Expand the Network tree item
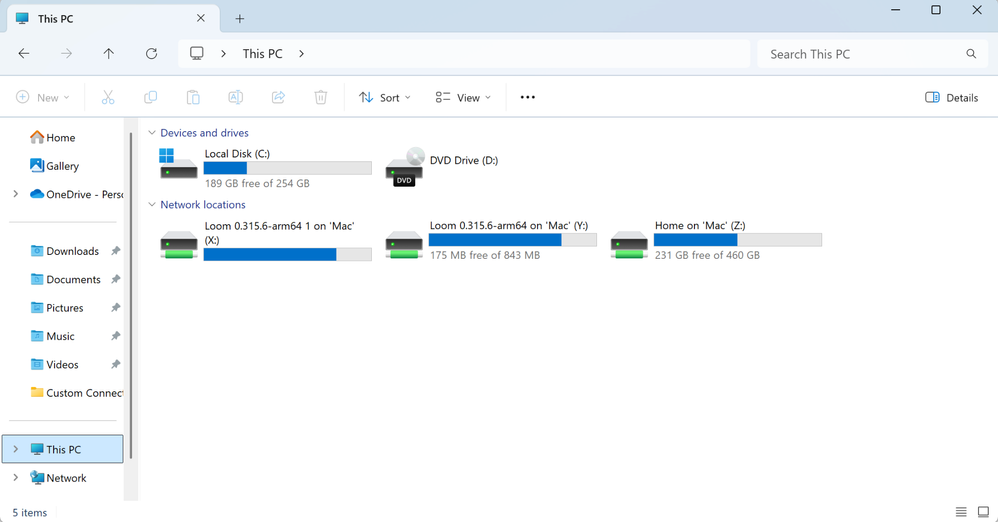This screenshot has width=998, height=522. (x=16, y=478)
